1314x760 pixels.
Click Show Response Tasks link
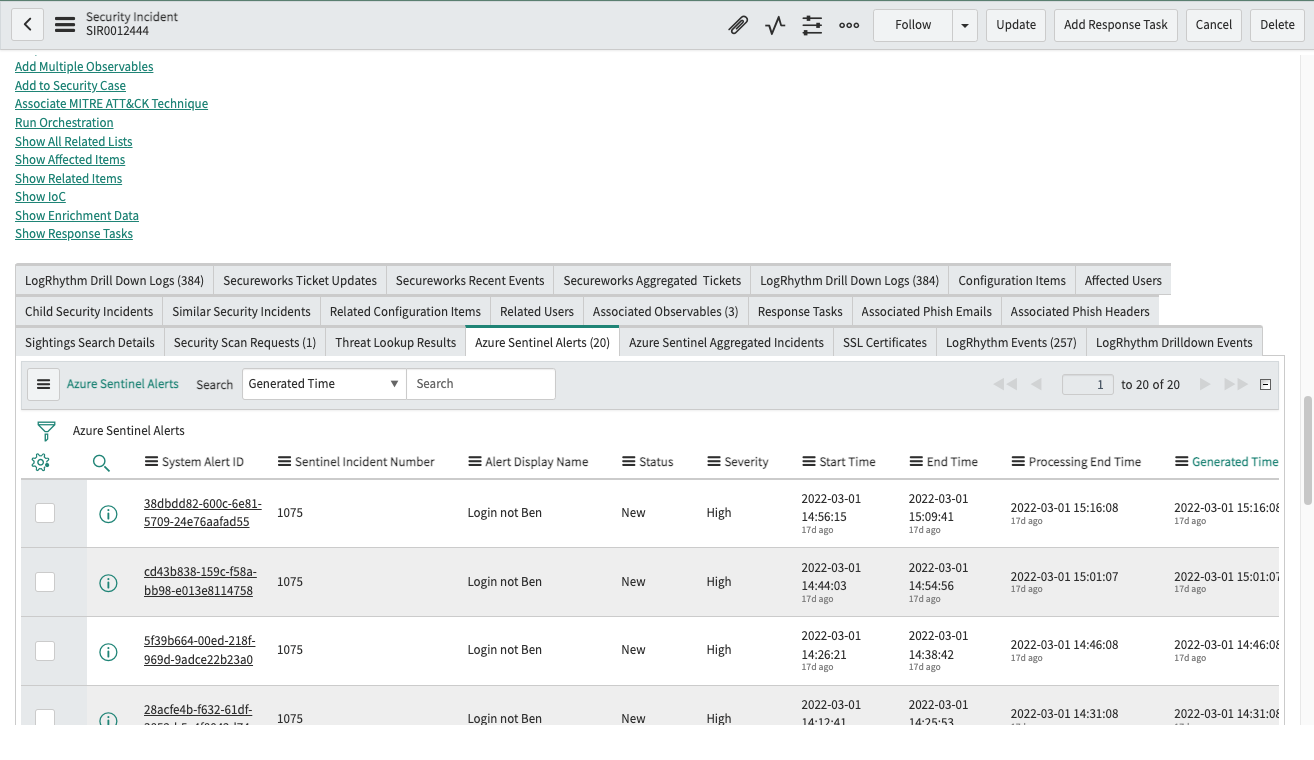point(74,234)
